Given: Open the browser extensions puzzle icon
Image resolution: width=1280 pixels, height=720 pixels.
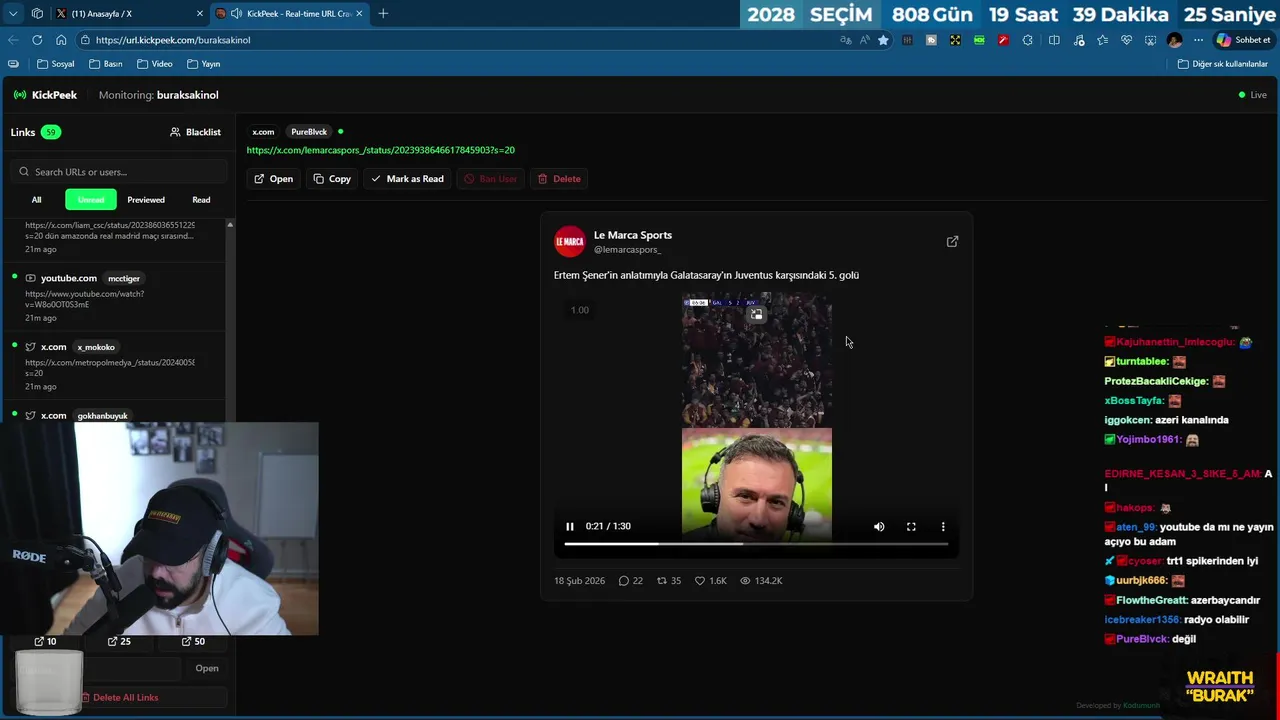Looking at the screenshot, I should tap(1027, 40).
